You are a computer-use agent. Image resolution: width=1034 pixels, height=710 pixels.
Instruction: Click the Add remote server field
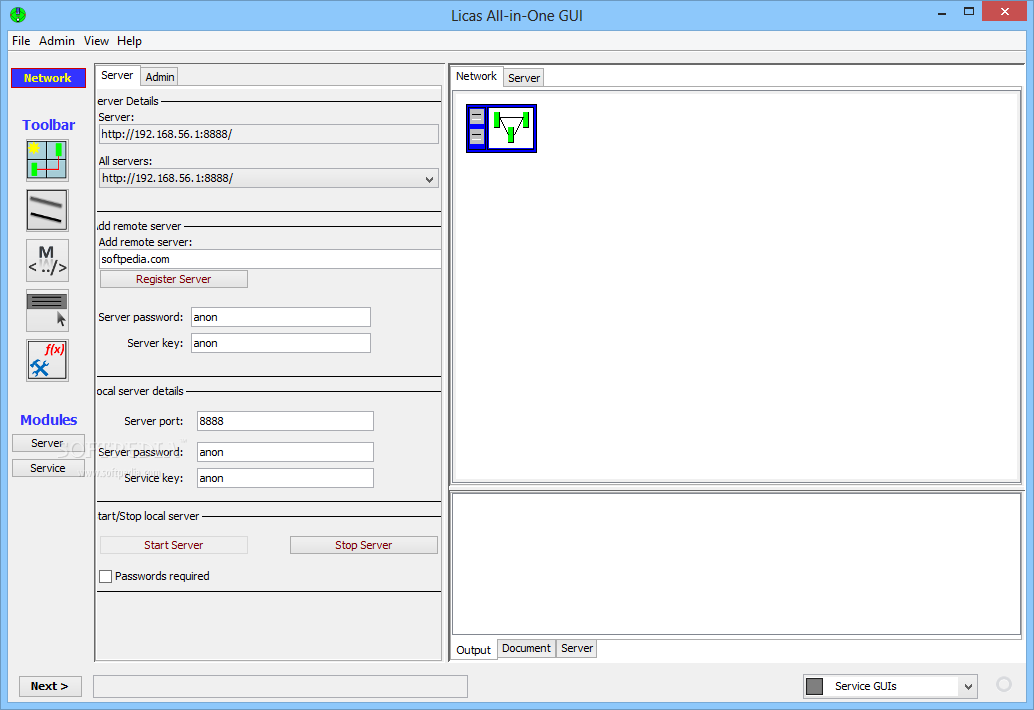pos(270,259)
